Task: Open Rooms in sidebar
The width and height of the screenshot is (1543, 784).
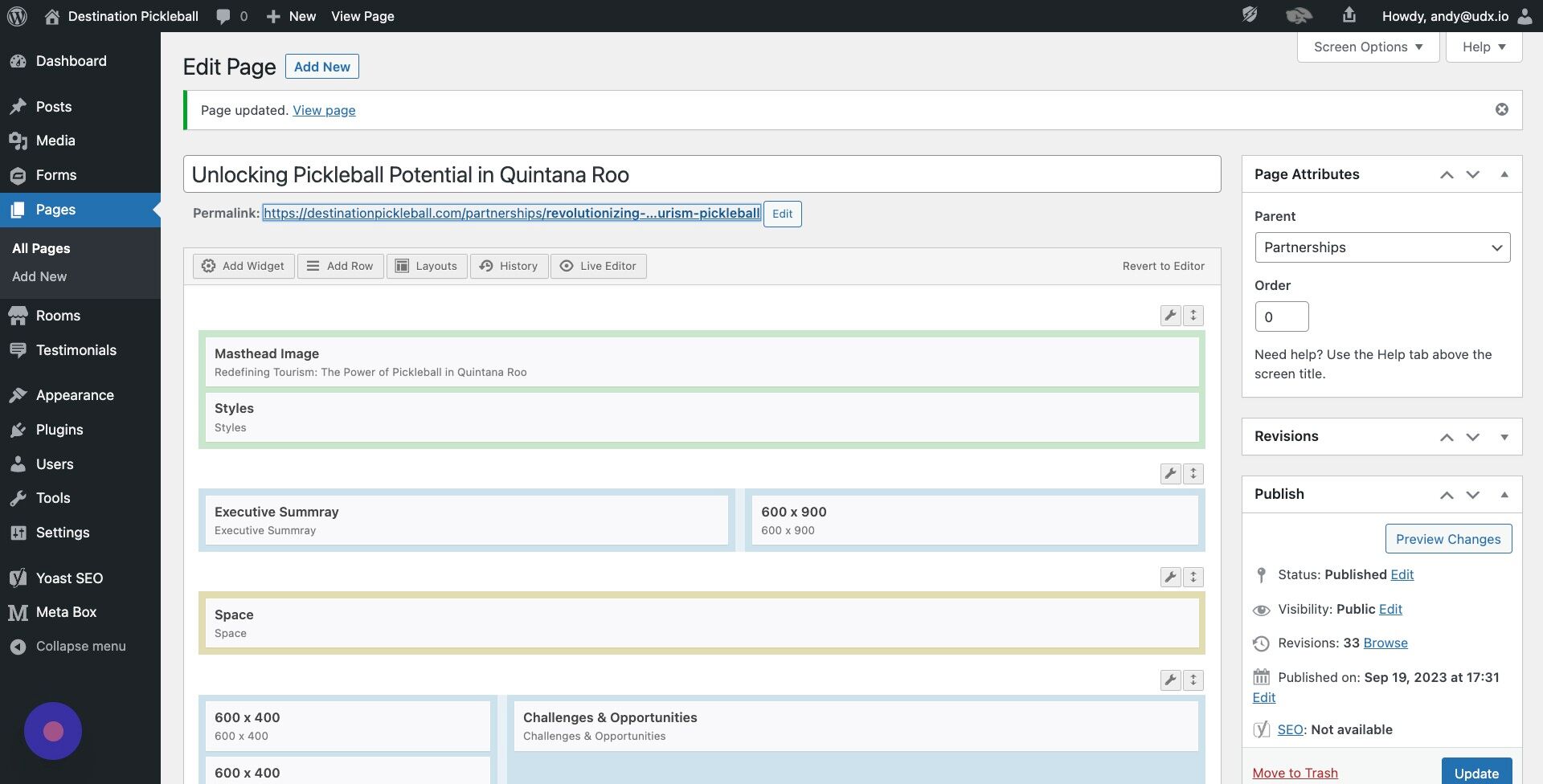Action: pyautogui.click(x=80, y=316)
